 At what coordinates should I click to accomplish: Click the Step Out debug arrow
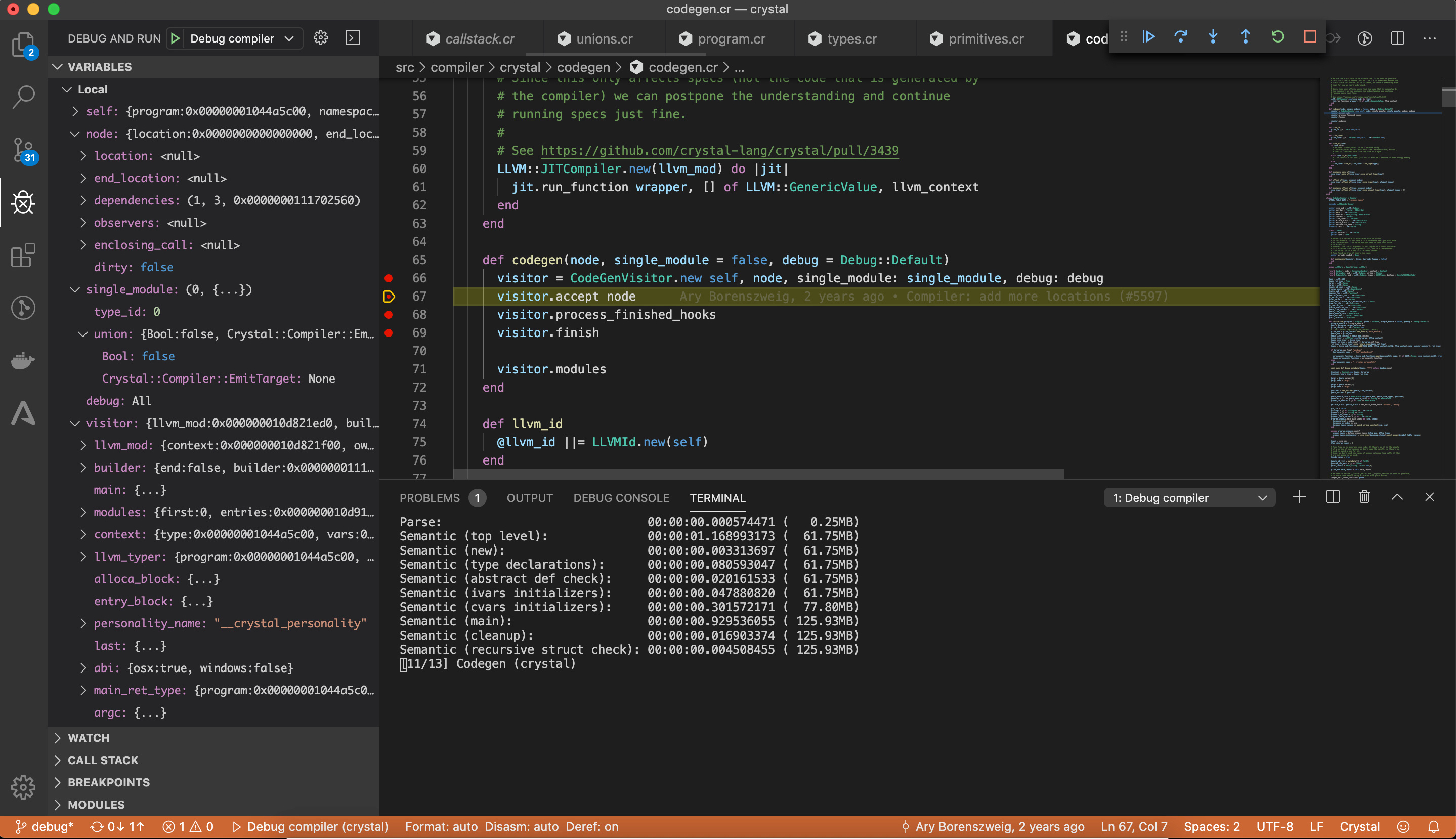pos(1245,37)
